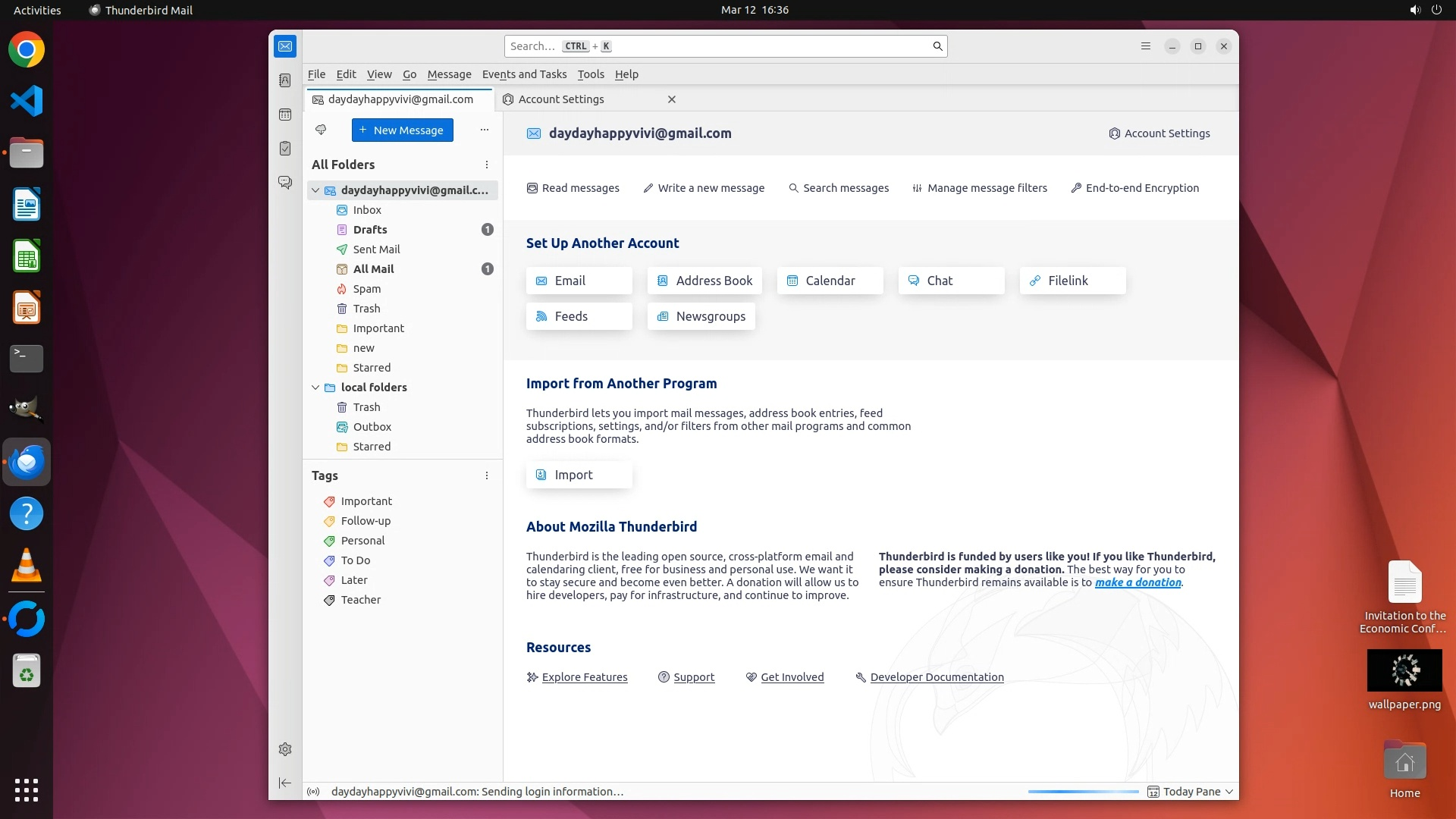Toggle the Today Pane
Viewport: 1456px width, 819px height.
(x=1191, y=792)
